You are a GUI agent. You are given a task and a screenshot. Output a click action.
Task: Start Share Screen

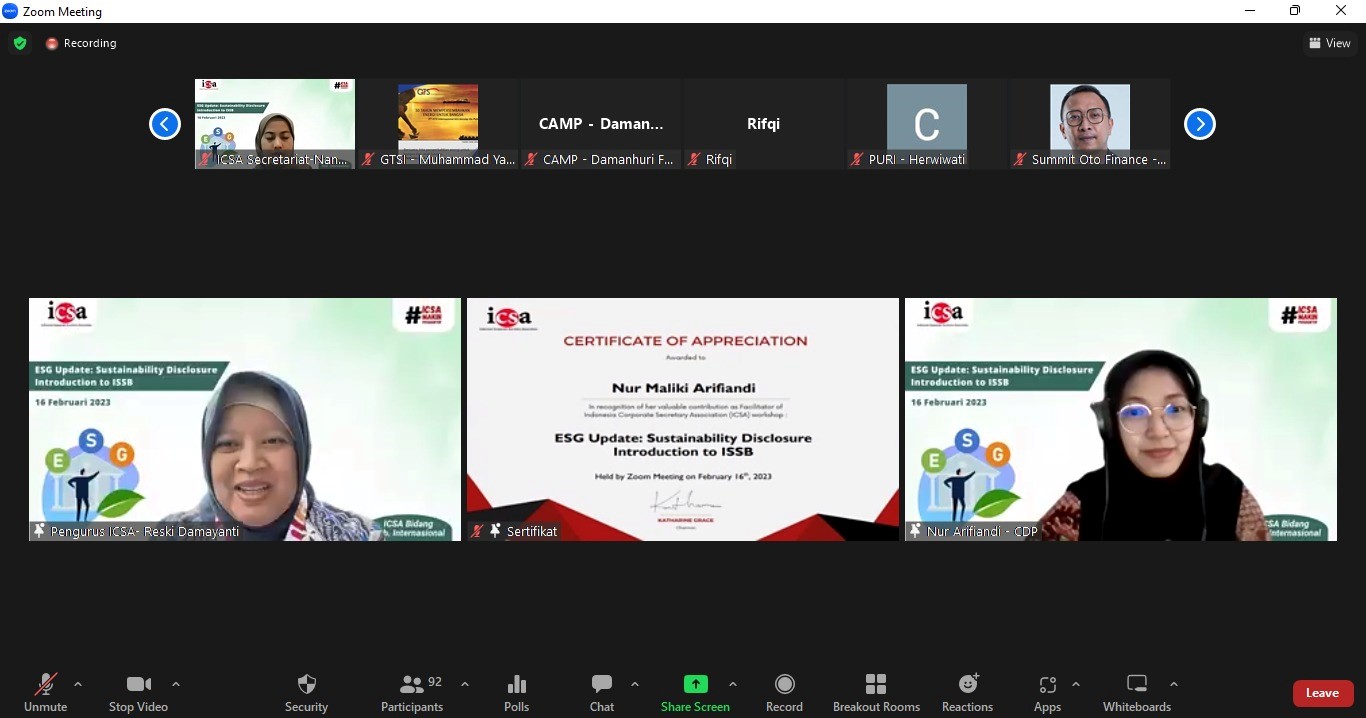pyautogui.click(x=695, y=692)
